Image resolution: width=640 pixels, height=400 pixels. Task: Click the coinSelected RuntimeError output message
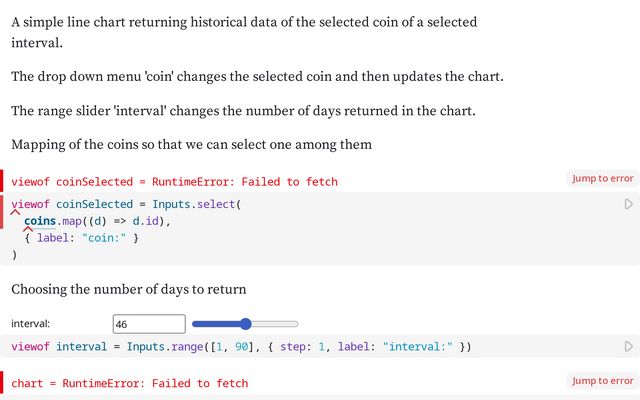175,182
